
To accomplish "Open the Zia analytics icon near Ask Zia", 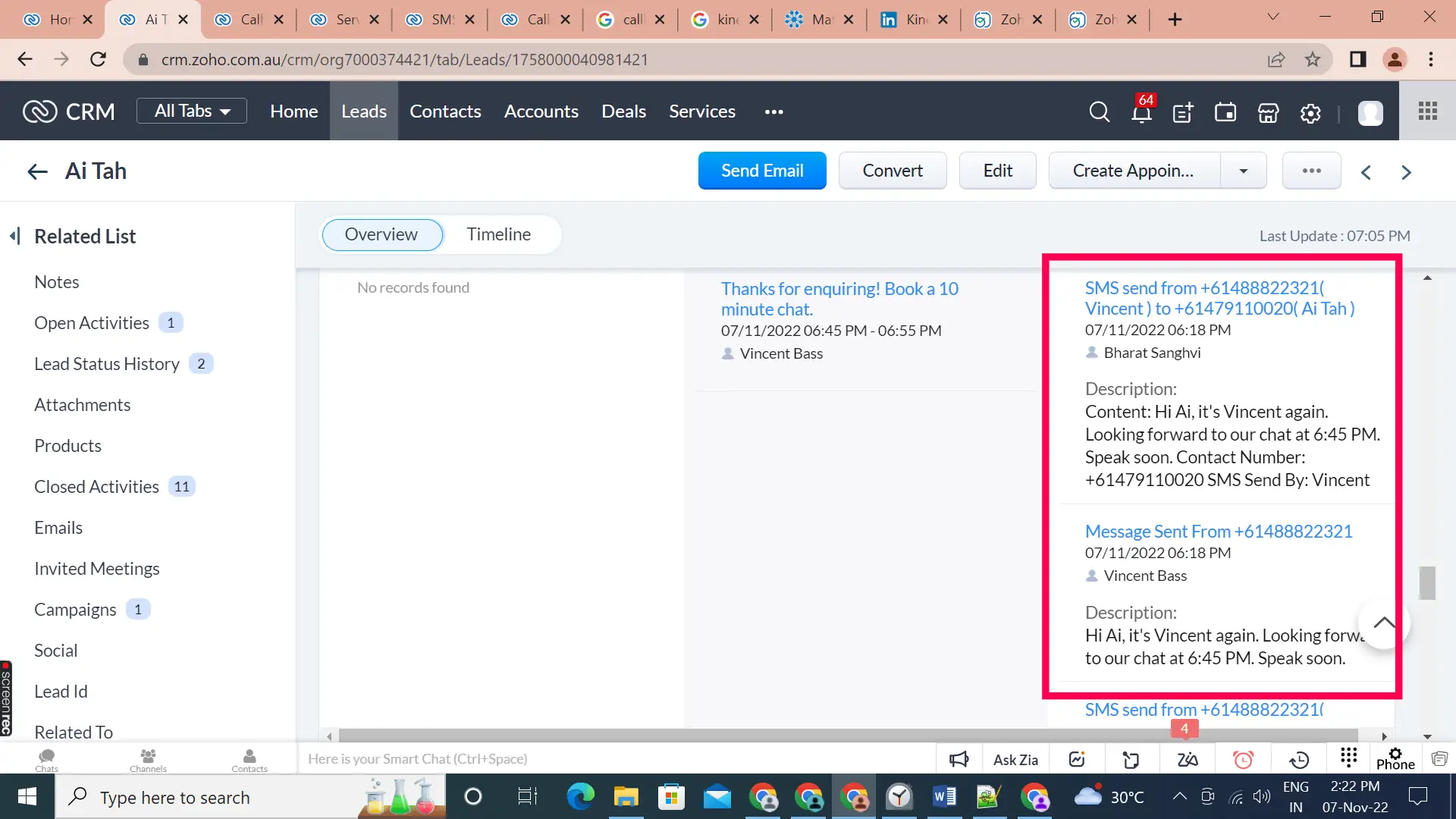I will (x=1076, y=758).
